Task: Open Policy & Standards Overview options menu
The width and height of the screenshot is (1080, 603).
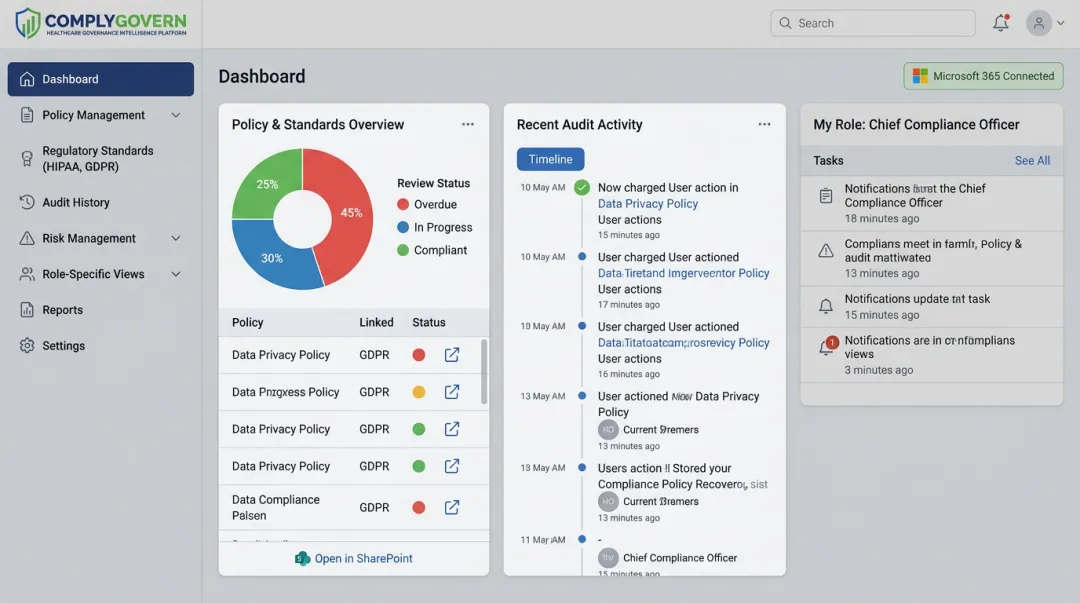Action: pos(468,124)
